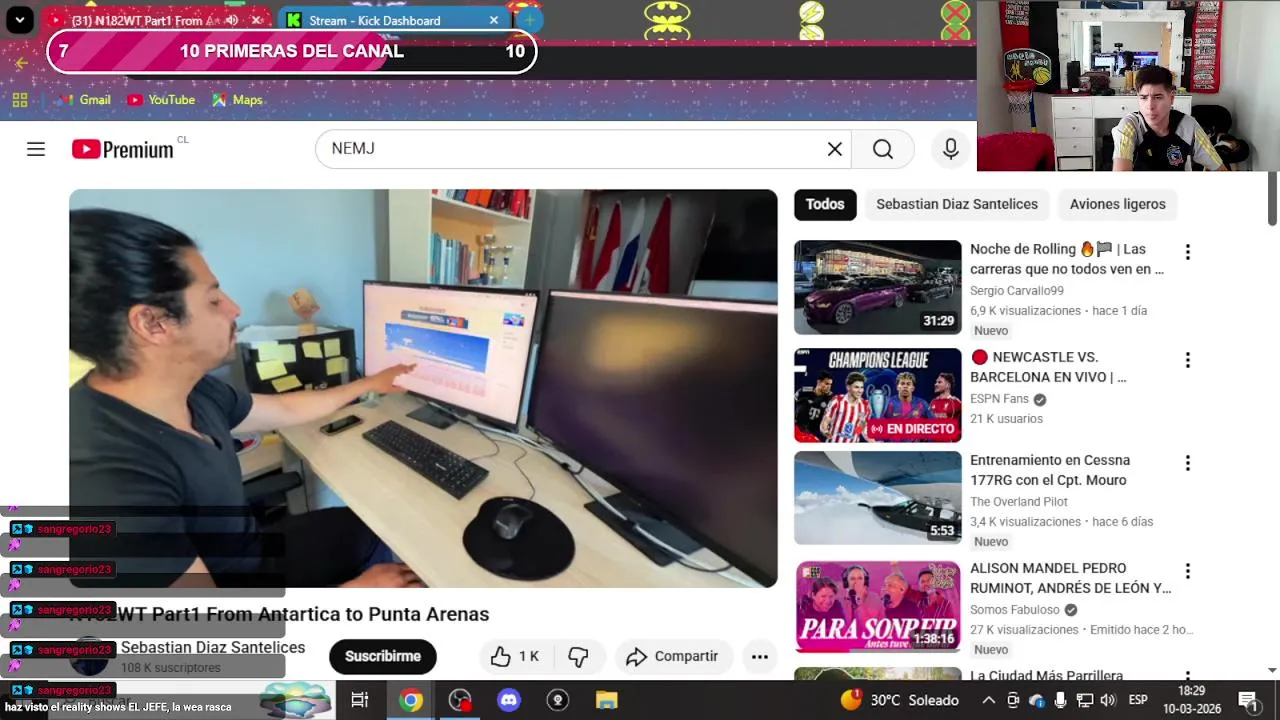Select the Sebastian Diaz Santelices filter chip
This screenshot has height=720, width=1280.
(x=957, y=204)
